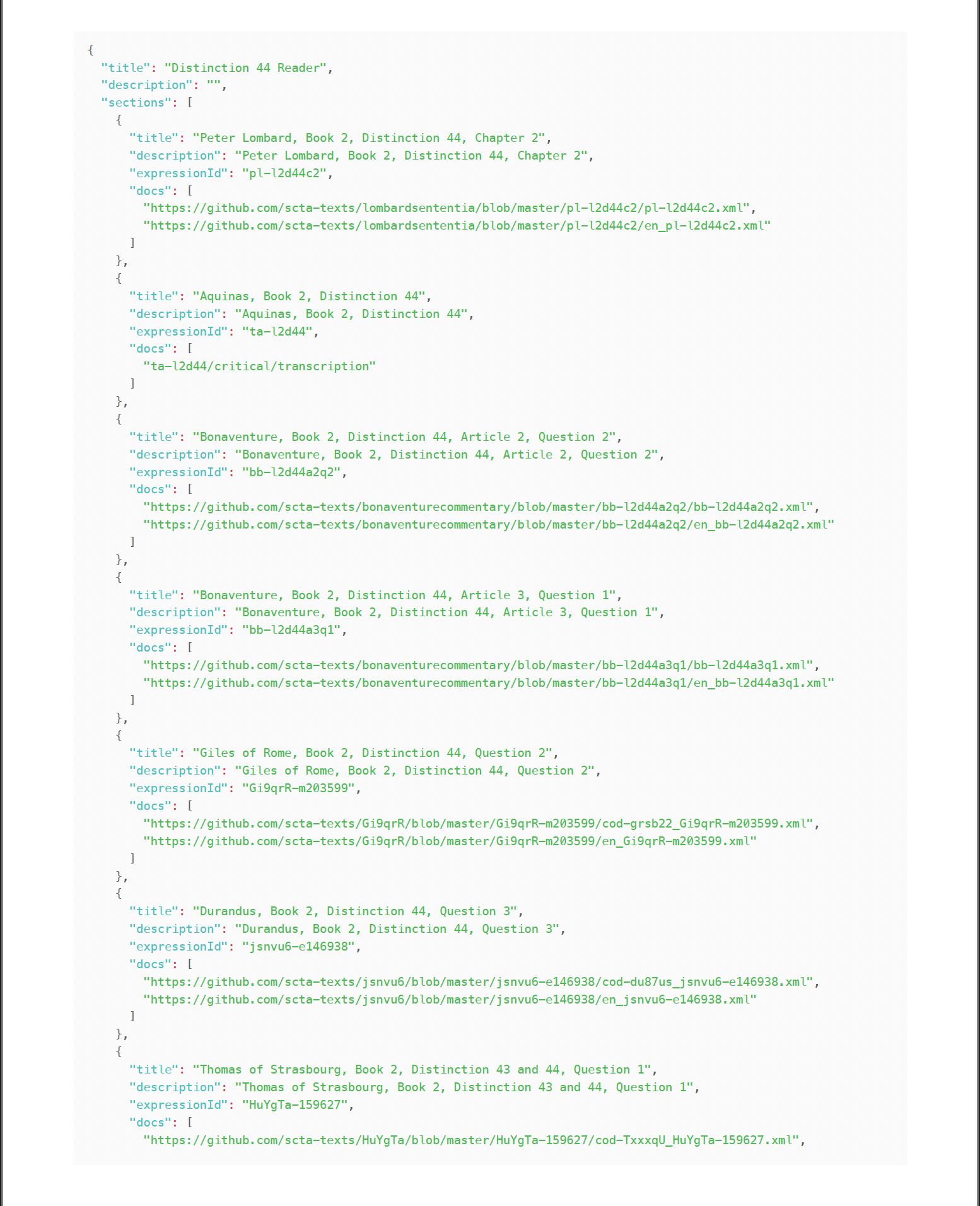Viewport: 980px width, 1206px height.
Task: Click the URL ending in en_bb-l2d44a3q1.xml
Action: (x=489, y=683)
